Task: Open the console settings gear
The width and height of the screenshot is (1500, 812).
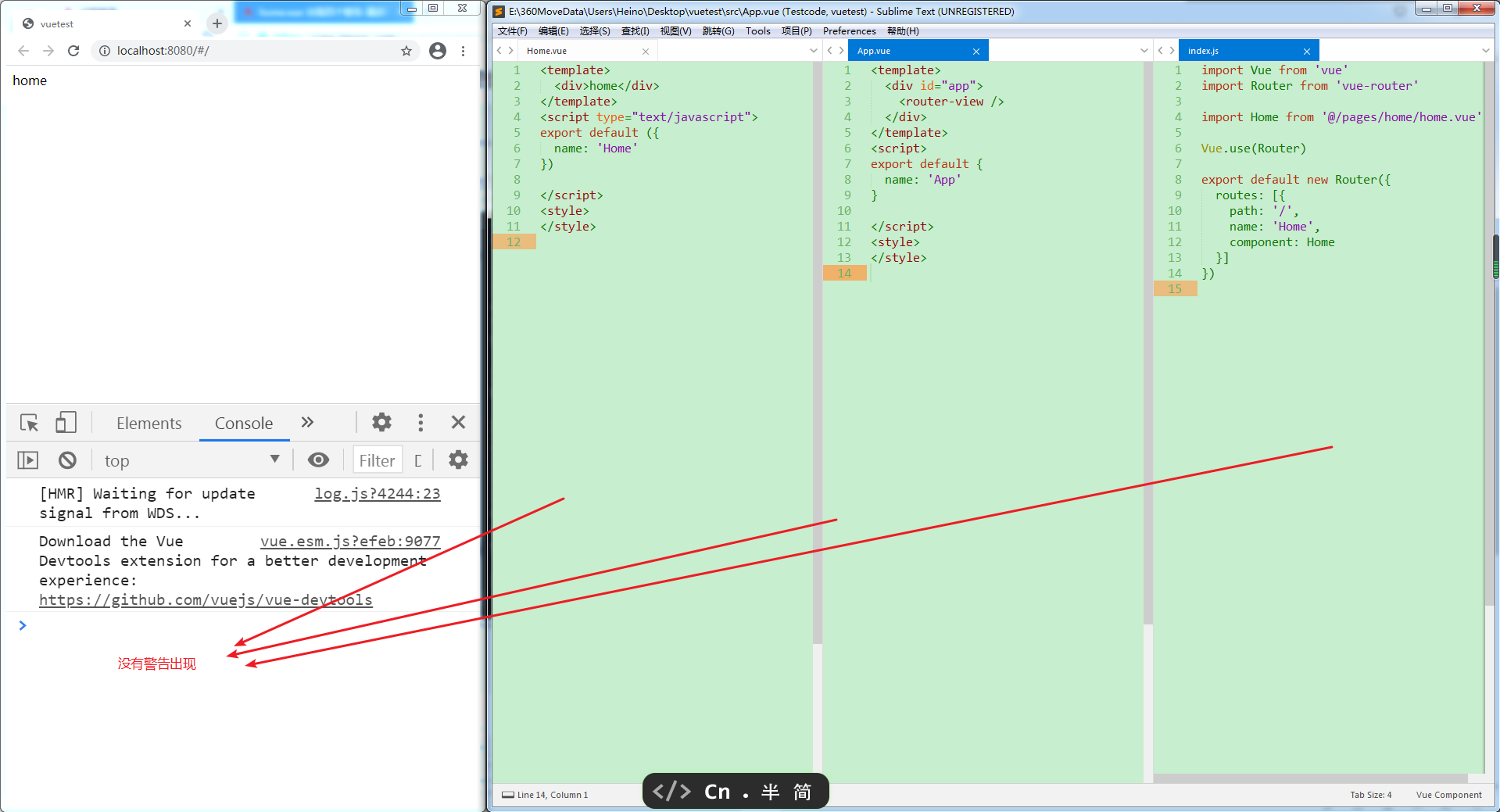Action: click(459, 460)
